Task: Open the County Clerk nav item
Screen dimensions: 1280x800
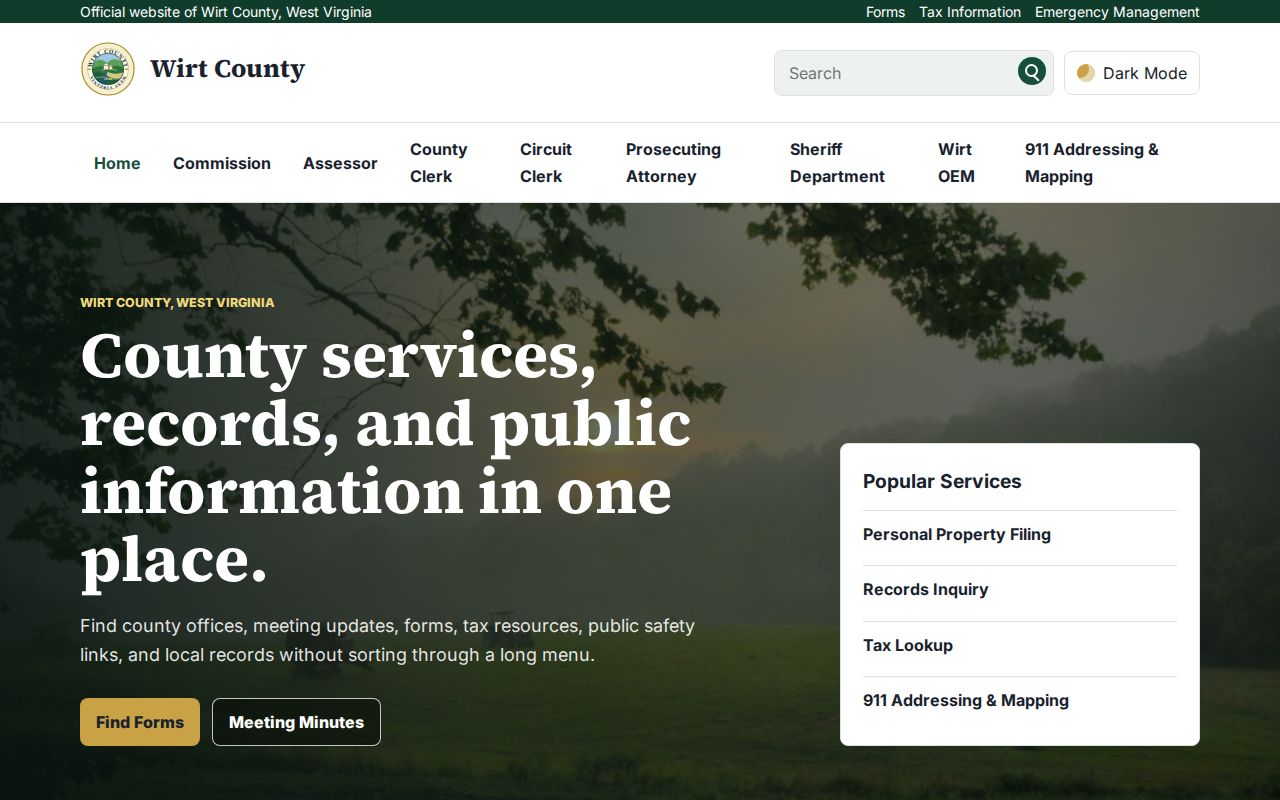Action: [x=439, y=163]
